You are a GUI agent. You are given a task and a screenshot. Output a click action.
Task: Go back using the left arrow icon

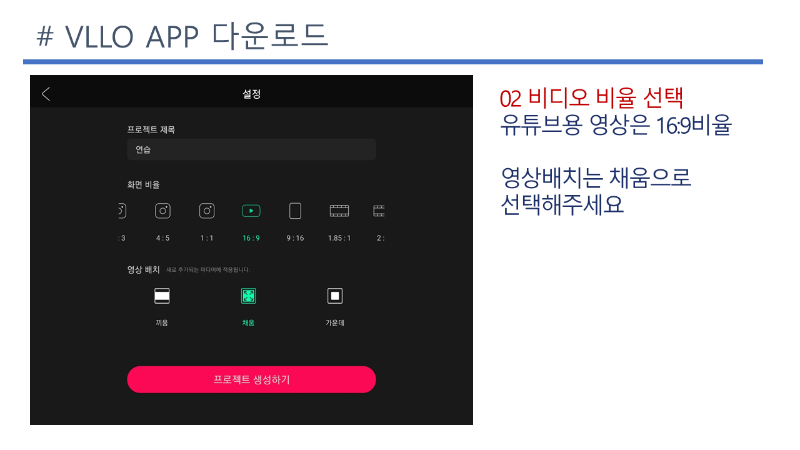46,94
